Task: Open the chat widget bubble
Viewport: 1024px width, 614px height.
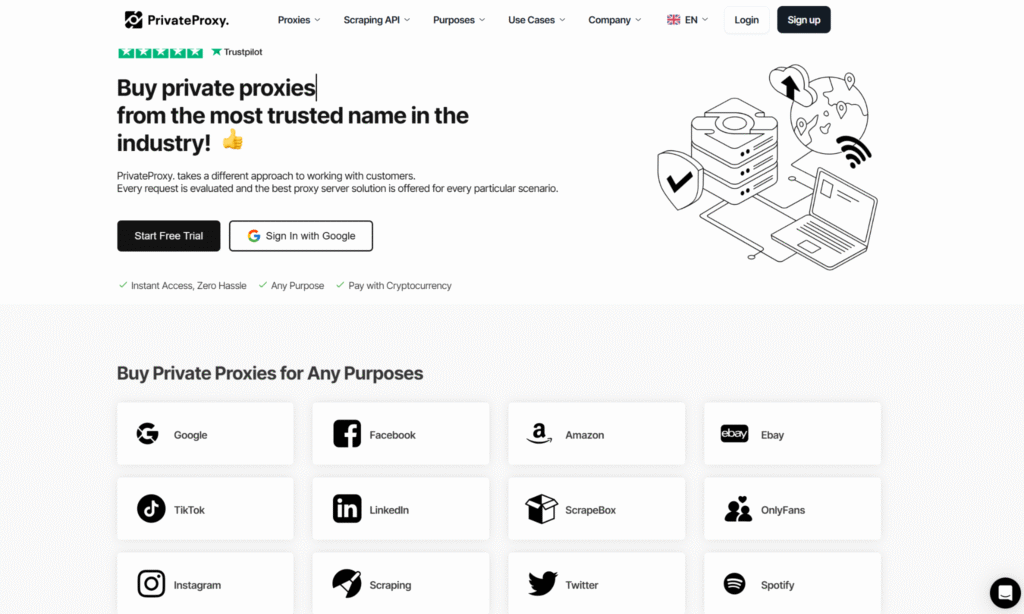Action: (1004, 592)
